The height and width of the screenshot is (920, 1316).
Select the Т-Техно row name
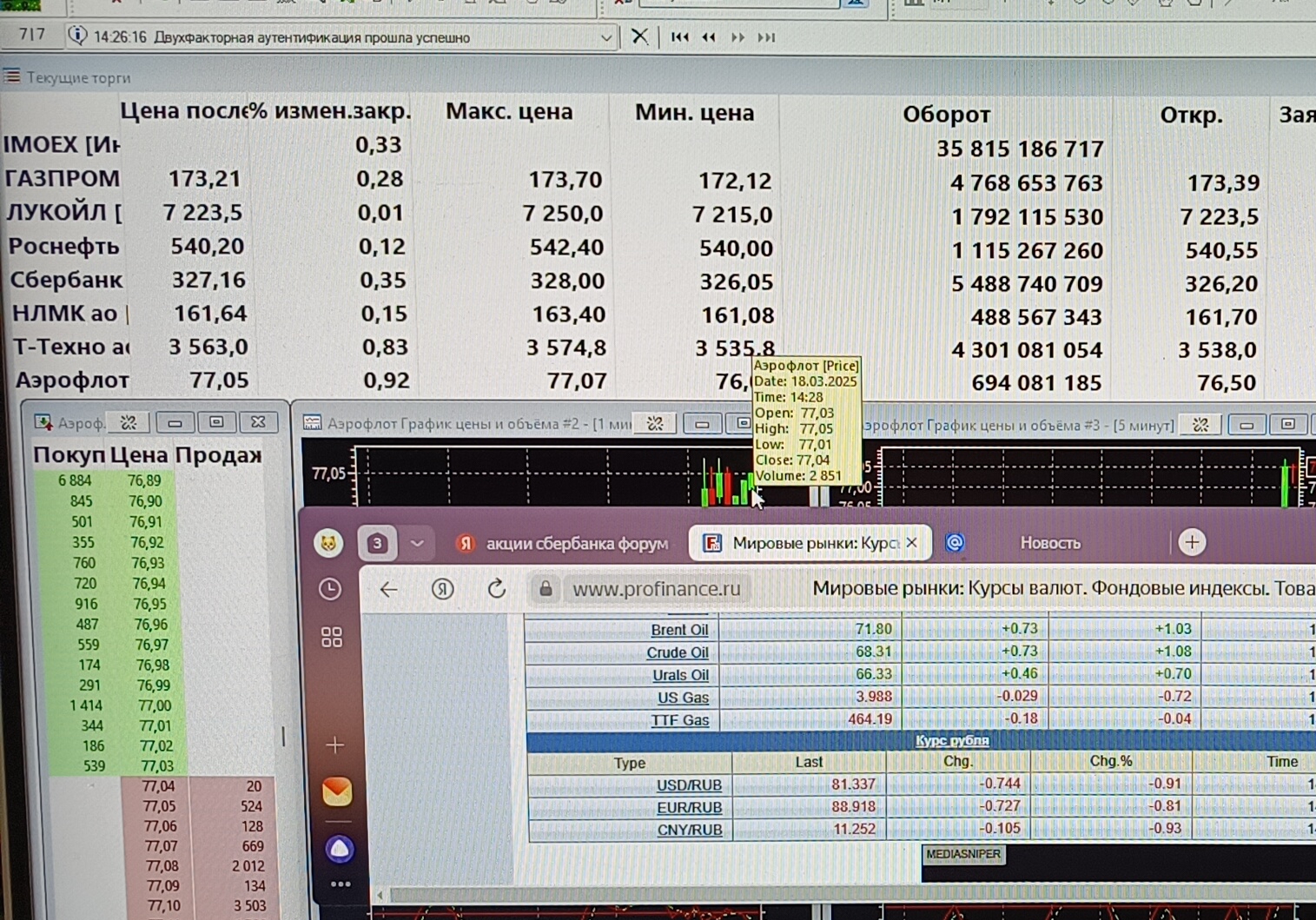point(71,347)
